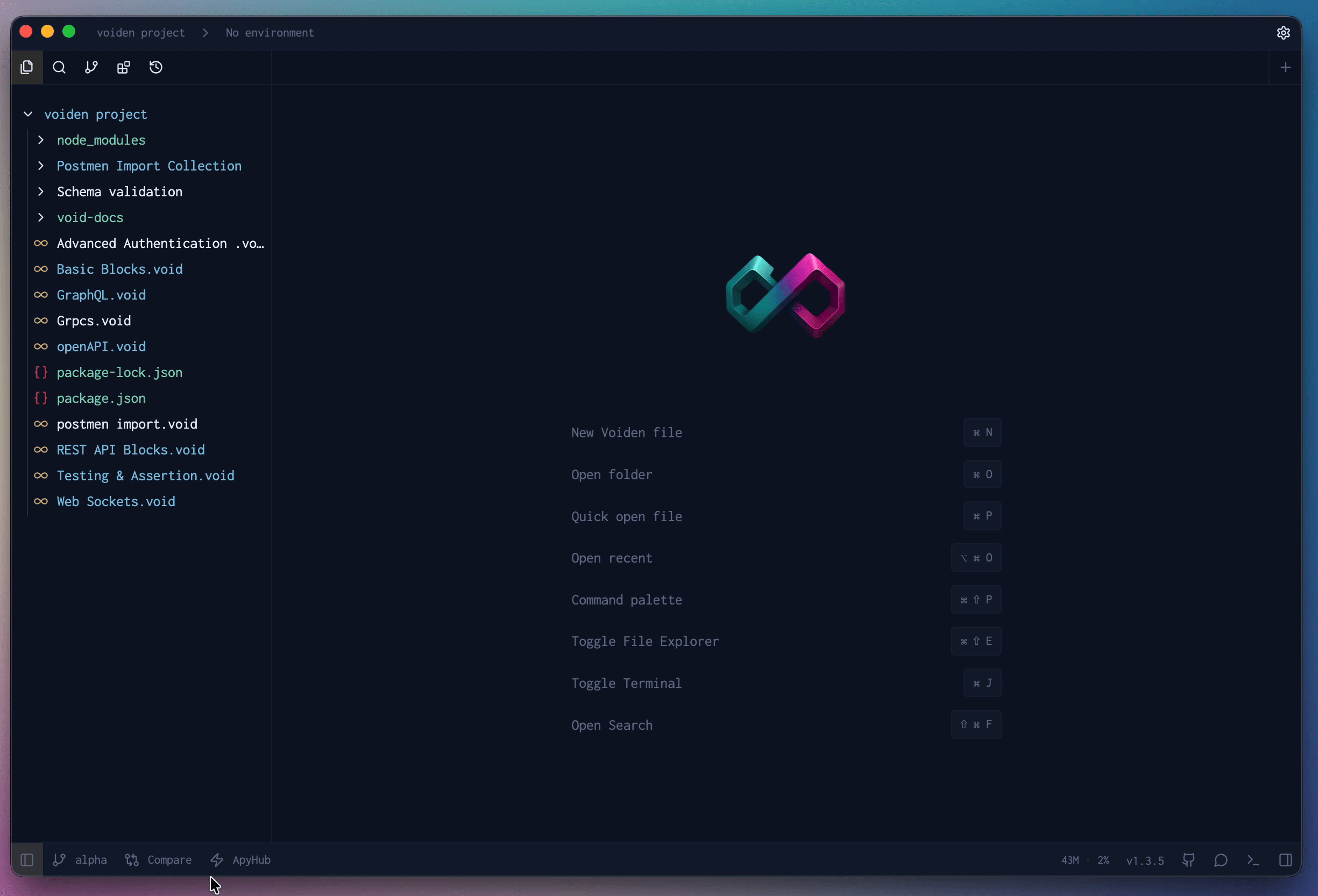The height and width of the screenshot is (896, 1318).
Task: Collapse the voiden project root folder
Action: 28,114
